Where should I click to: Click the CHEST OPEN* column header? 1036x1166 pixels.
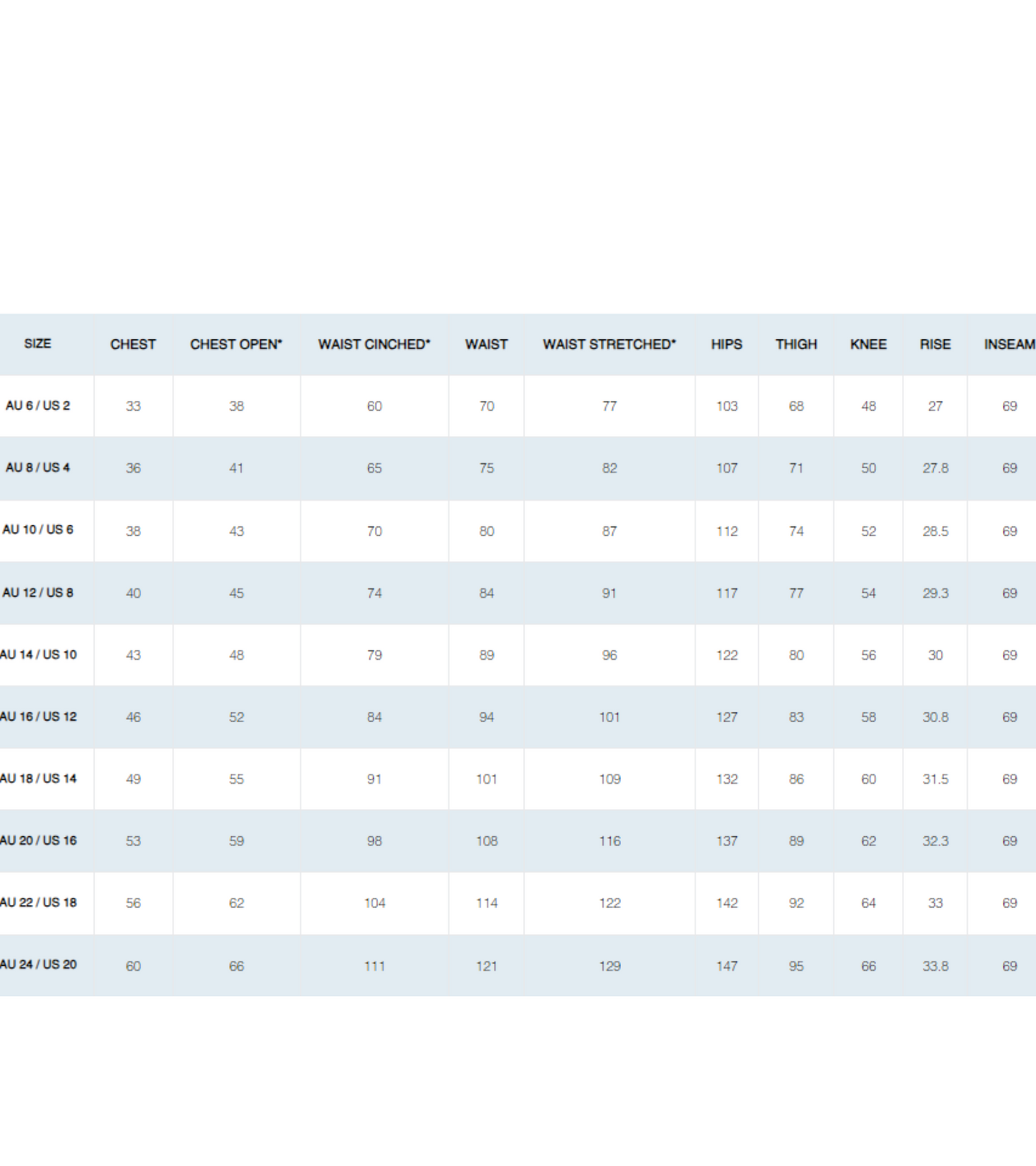tap(236, 344)
